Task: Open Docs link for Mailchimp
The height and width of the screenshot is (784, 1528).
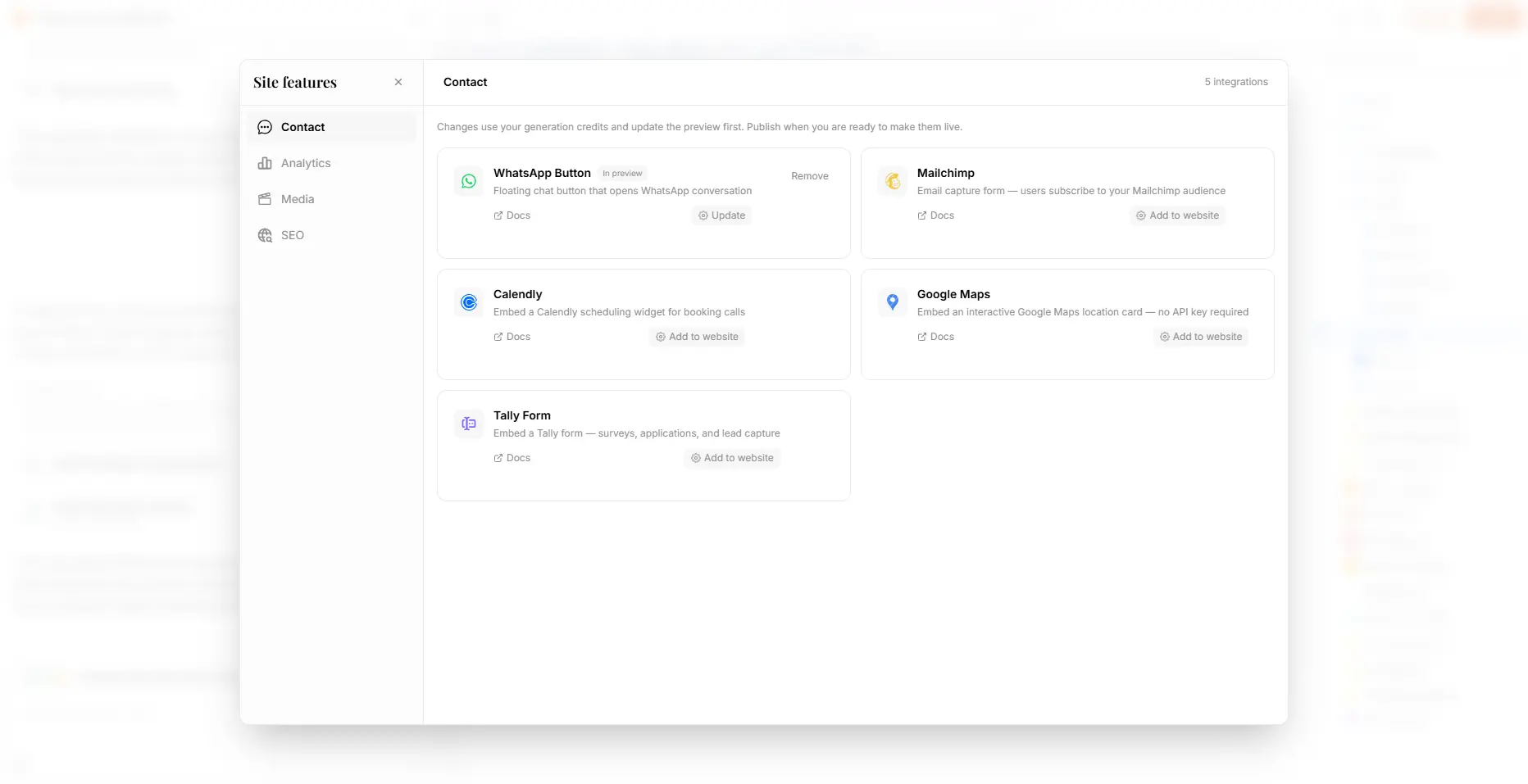Action: coord(936,215)
